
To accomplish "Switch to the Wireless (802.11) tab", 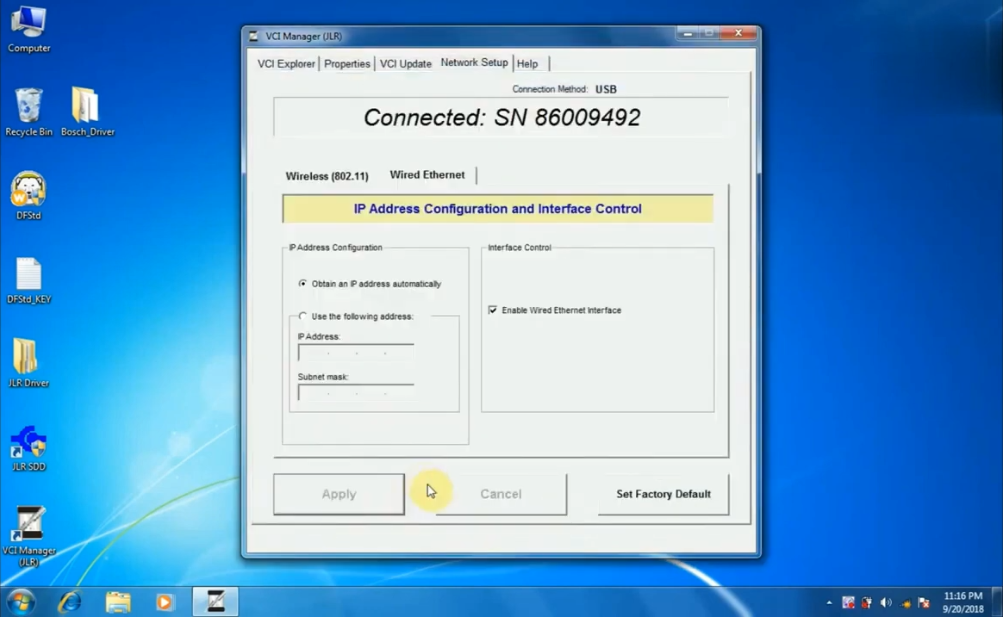I will pos(327,176).
